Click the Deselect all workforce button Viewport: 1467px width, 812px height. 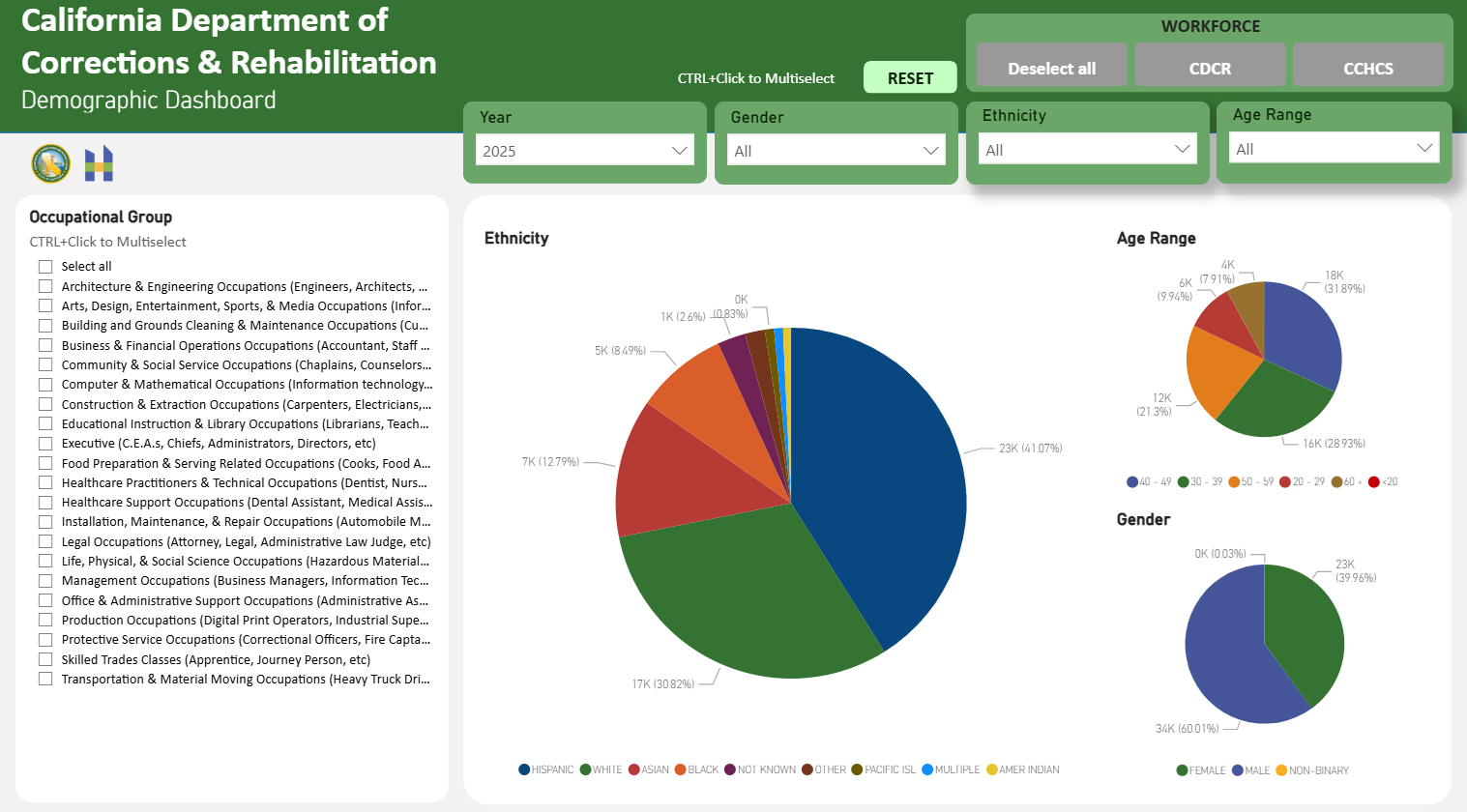(x=1051, y=68)
